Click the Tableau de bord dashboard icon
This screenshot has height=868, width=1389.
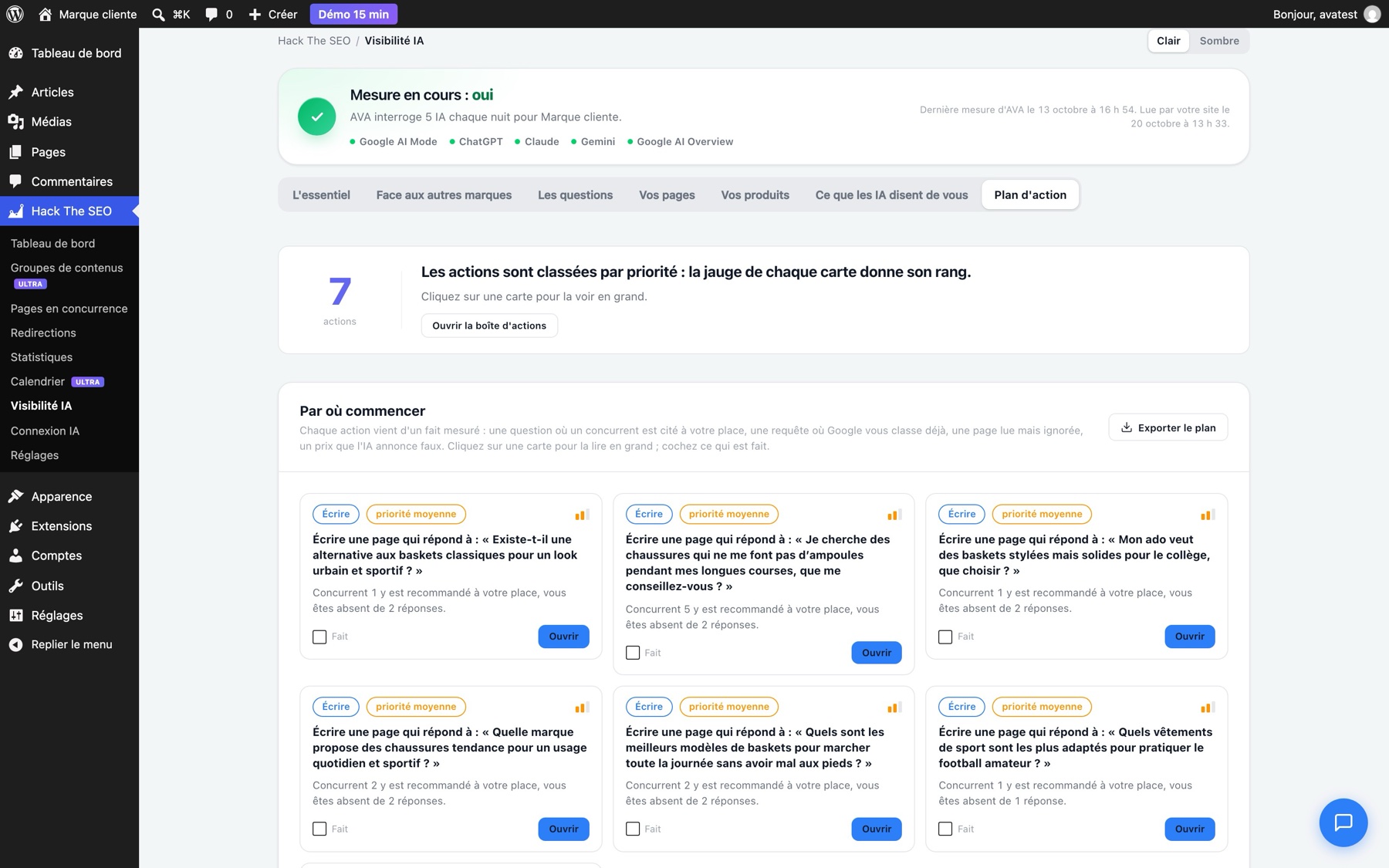pos(15,53)
